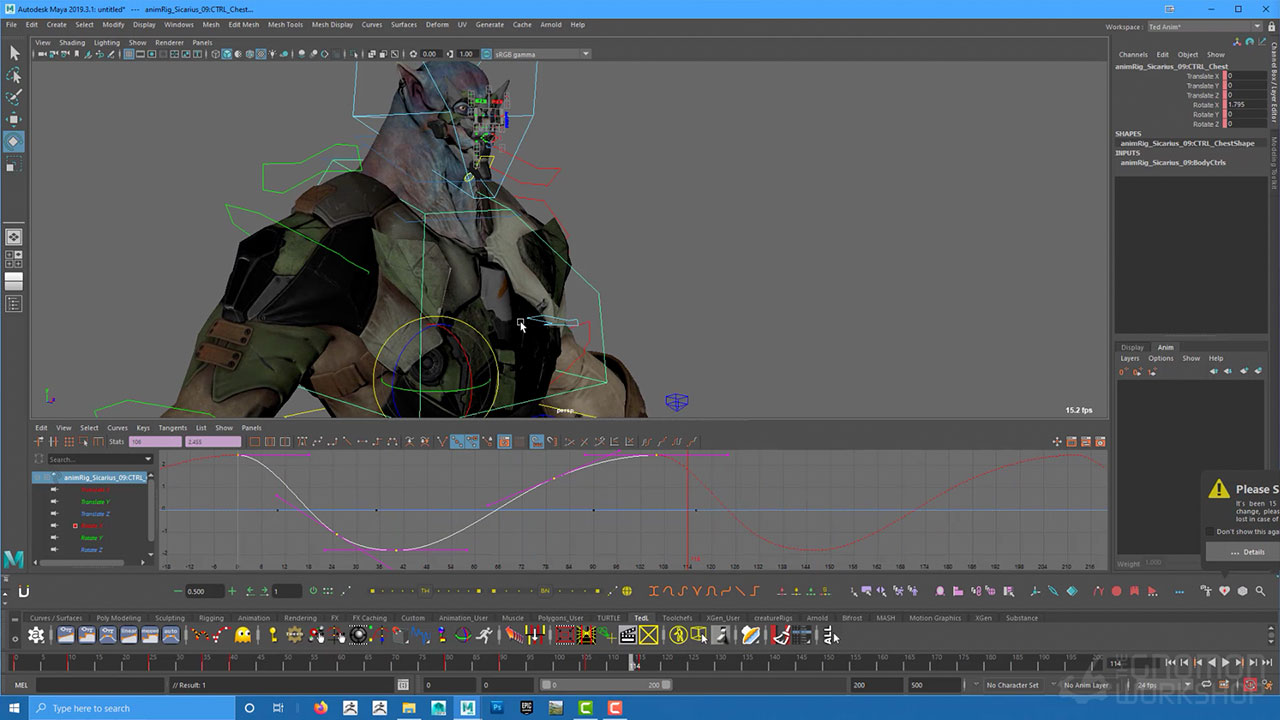Click the Photoshop icon in Windows taskbar
Viewport: 1280px width, 720px height.
[x=496, y=708]
